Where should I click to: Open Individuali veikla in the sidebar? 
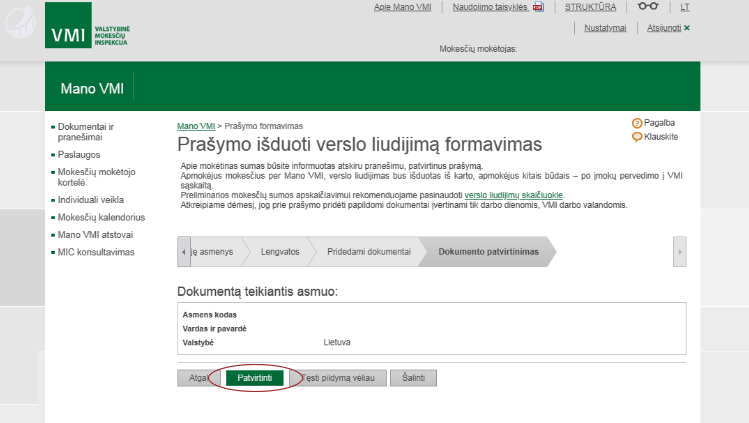point(91,200)
